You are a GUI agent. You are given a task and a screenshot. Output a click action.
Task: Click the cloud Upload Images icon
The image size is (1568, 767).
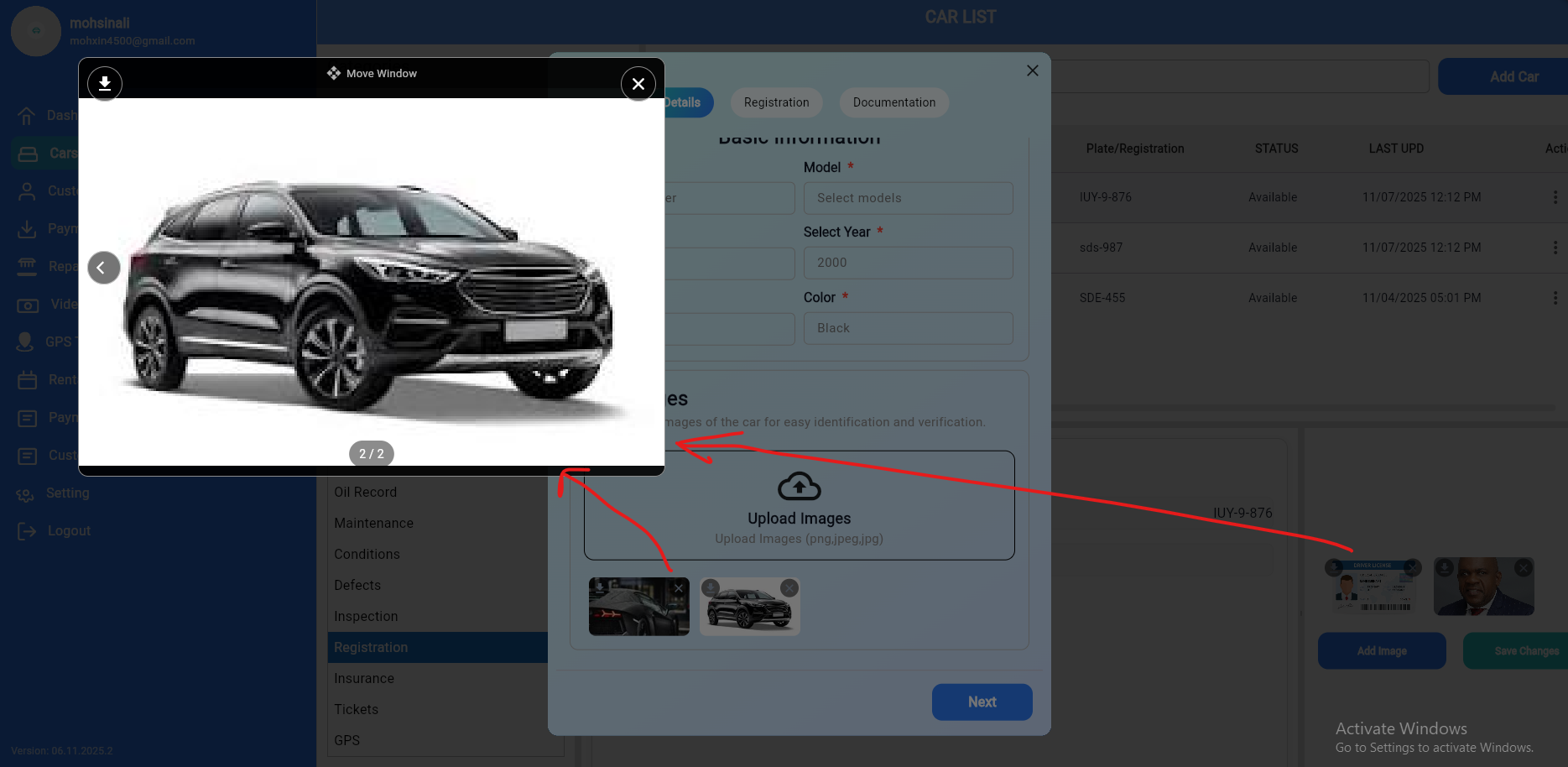(x=799, y=487)
